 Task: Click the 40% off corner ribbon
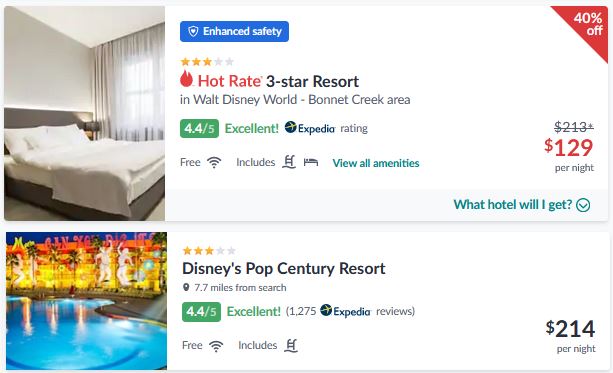pyautogui.click(x=588, y=24)
